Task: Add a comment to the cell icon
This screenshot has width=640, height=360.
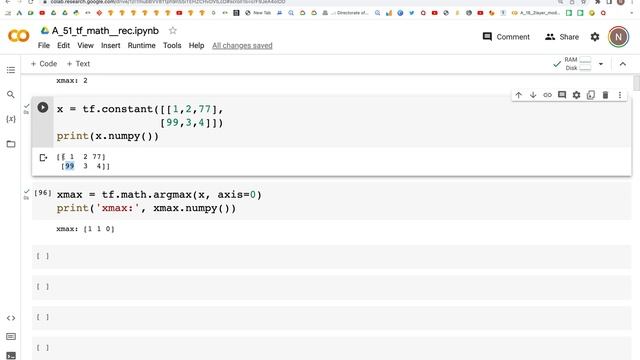Action: click(562, 95)
